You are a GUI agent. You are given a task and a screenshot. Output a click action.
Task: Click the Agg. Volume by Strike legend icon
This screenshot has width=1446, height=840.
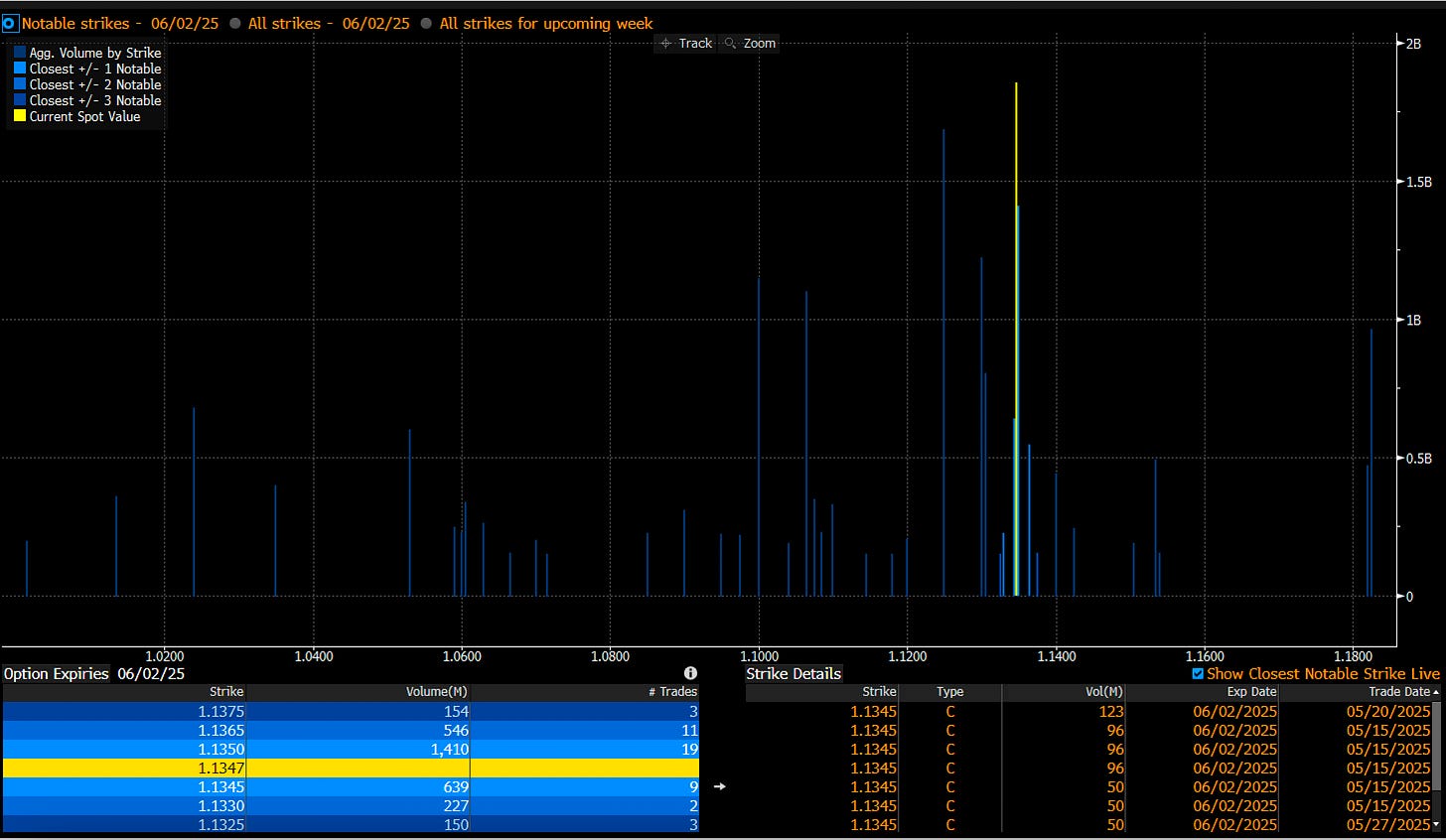coord(20,53)
